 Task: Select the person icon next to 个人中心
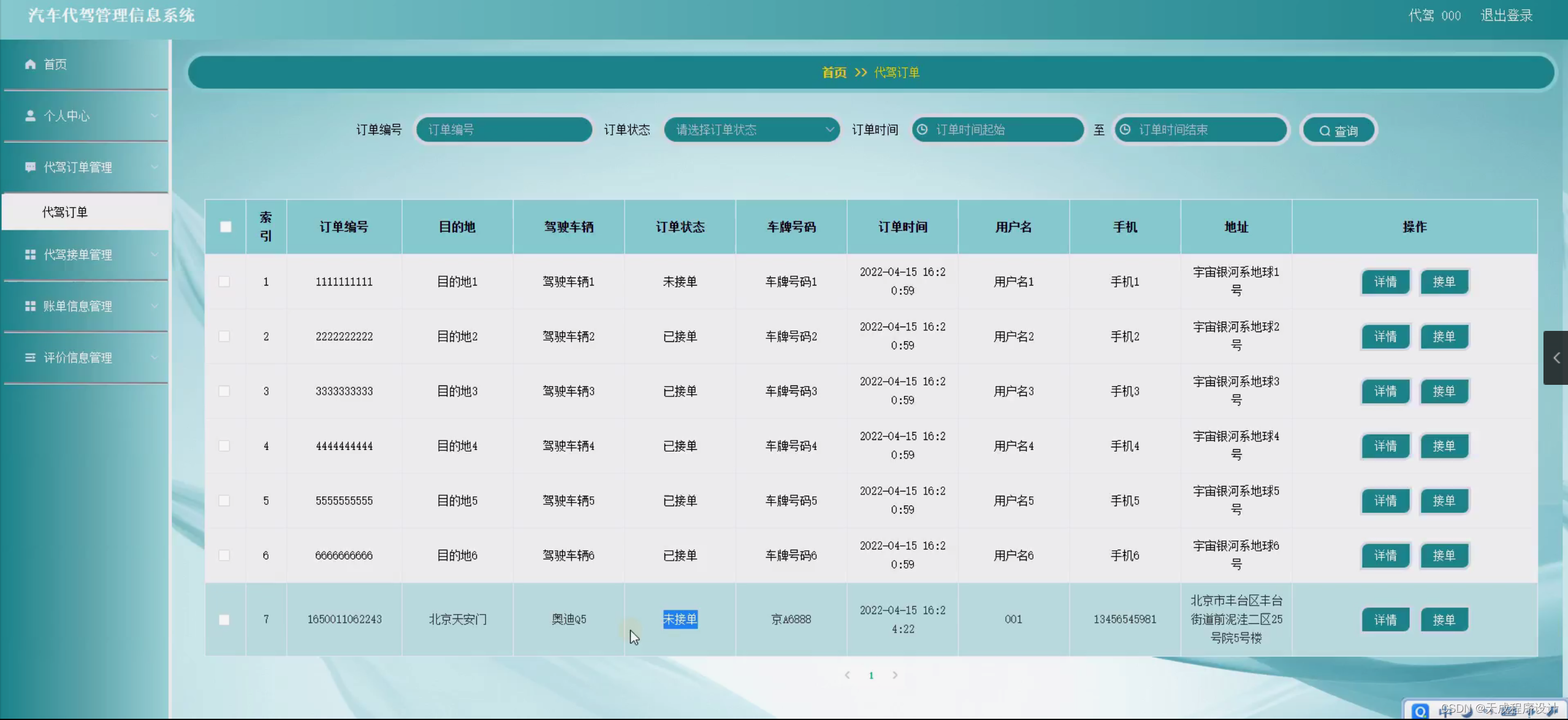(29, 115)
